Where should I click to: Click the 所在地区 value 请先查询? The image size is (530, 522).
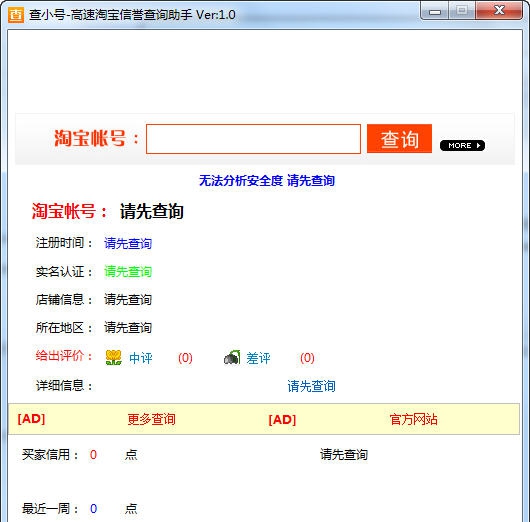pyautogui.click(x=128, y=328)
